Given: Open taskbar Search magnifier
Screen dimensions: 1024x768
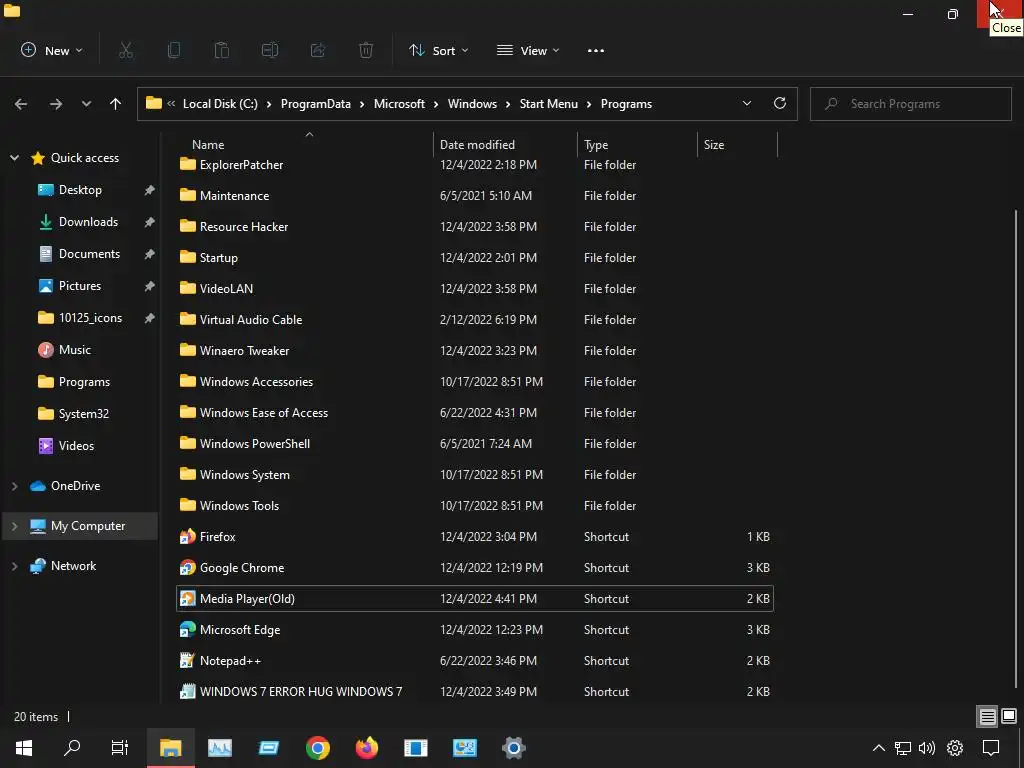Looking at the screenshot, I should (72, 748).
